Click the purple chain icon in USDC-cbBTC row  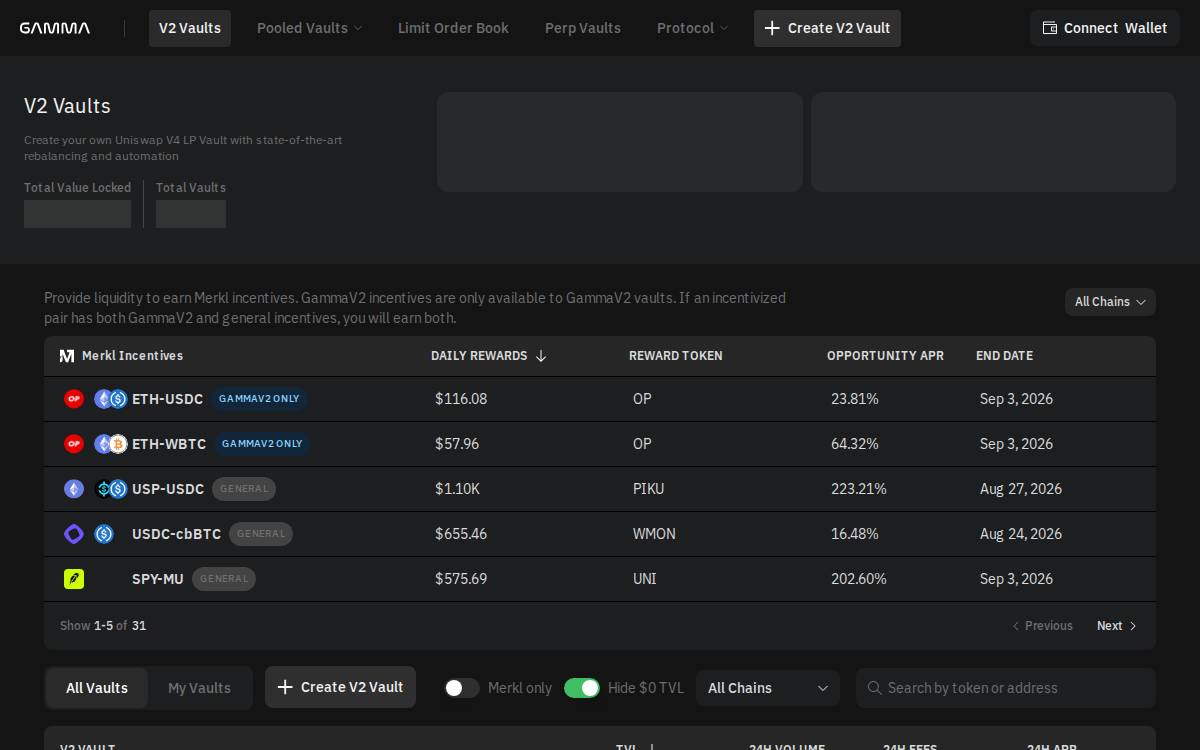point(74,534)
